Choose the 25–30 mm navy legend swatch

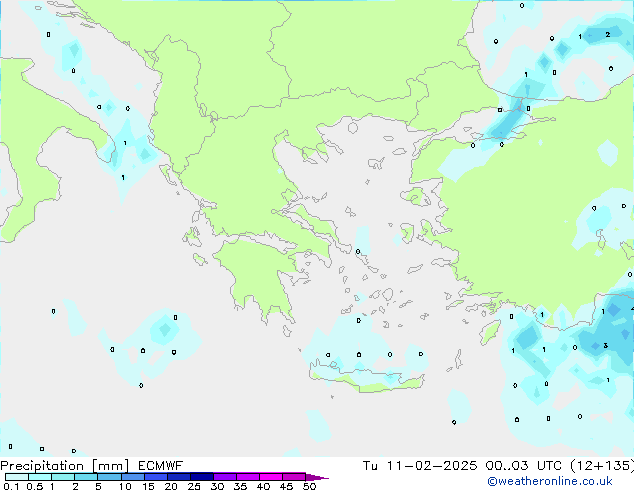(x=201, y=477)
